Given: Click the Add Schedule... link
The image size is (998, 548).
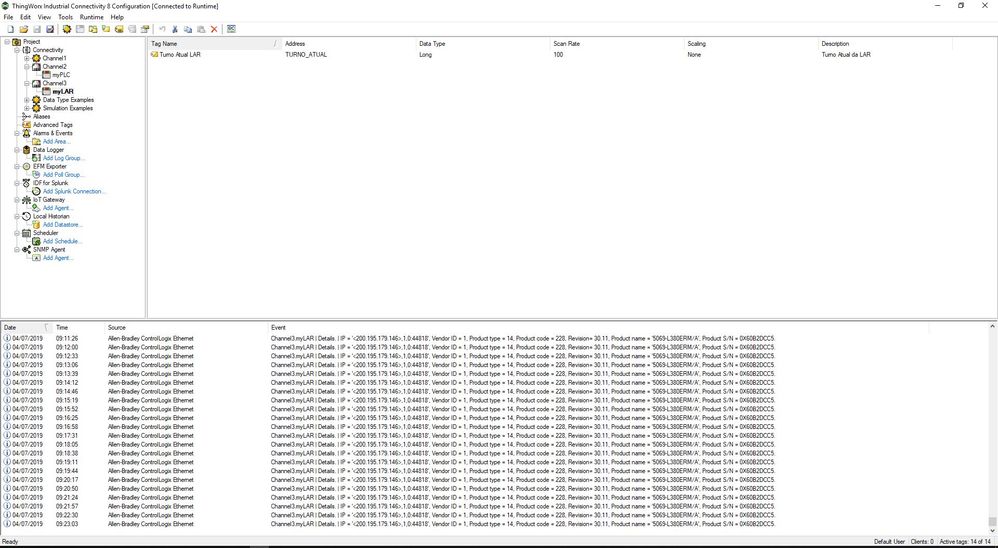Looking at the screenshot, I should [x=62, y=241].
